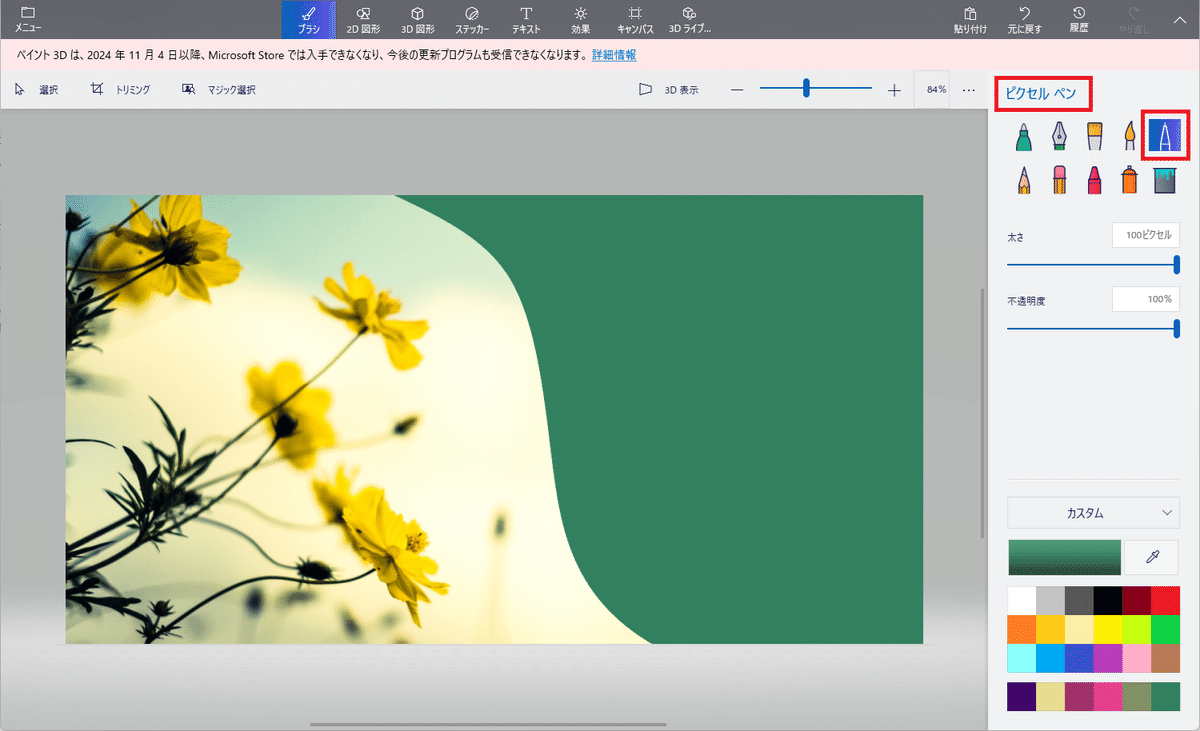The image size is (1200, 731).
Task: Toggle the 3D 表示 view
Action: (x=669, y=90)
